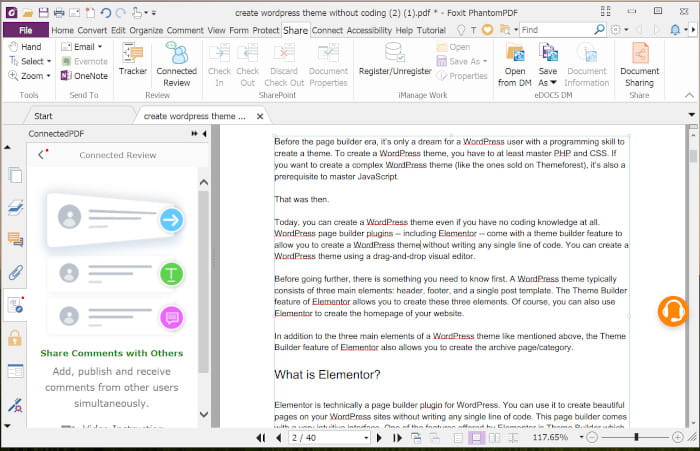Open the document tabs list dropdown
Image resolution: width=700 pixels, height=451 pixels.
[692, 115]
